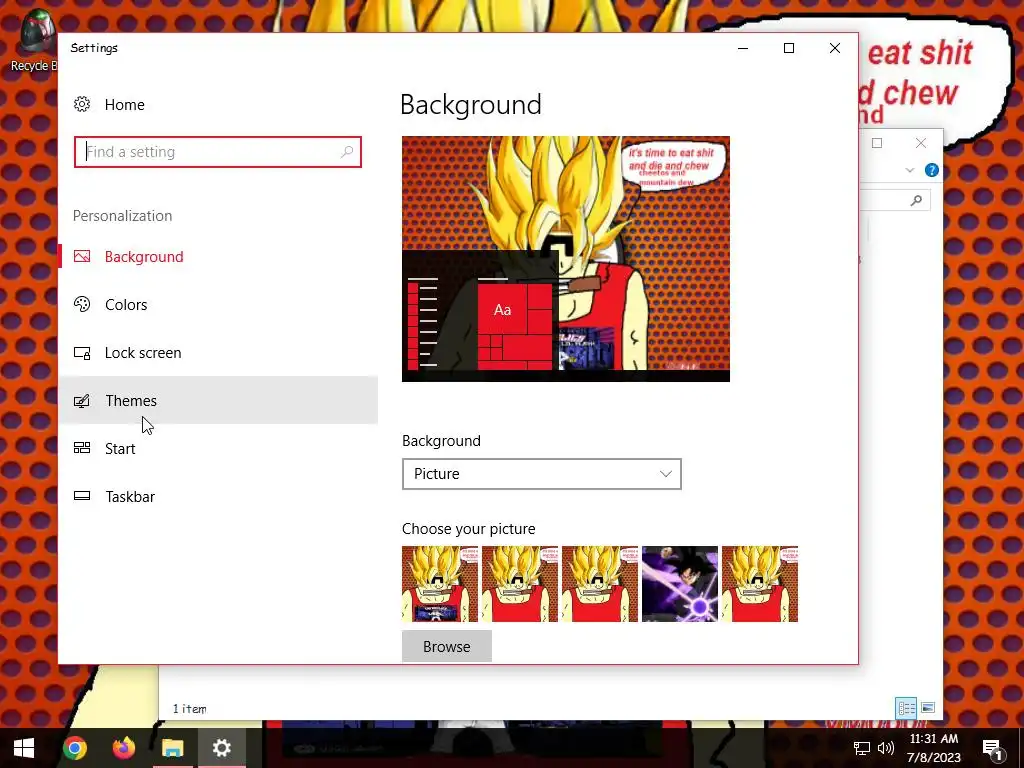Open the Windows Start menu
Image resolution: width=1024 pixels, height=768 pixels.
(24, 748)
